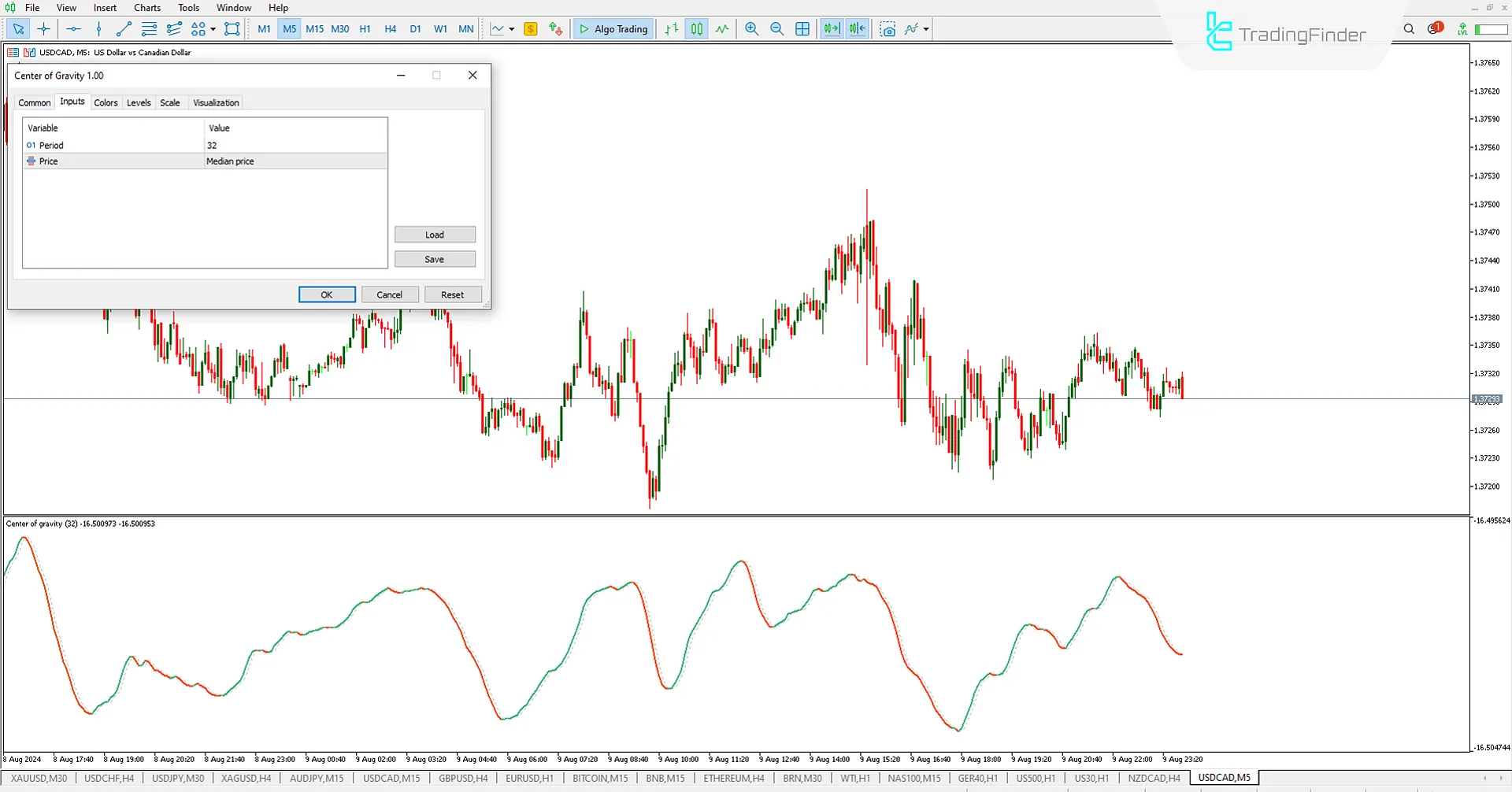
Task: Switch to the Colors tab in the dialog
Action: tap(106, 102)
